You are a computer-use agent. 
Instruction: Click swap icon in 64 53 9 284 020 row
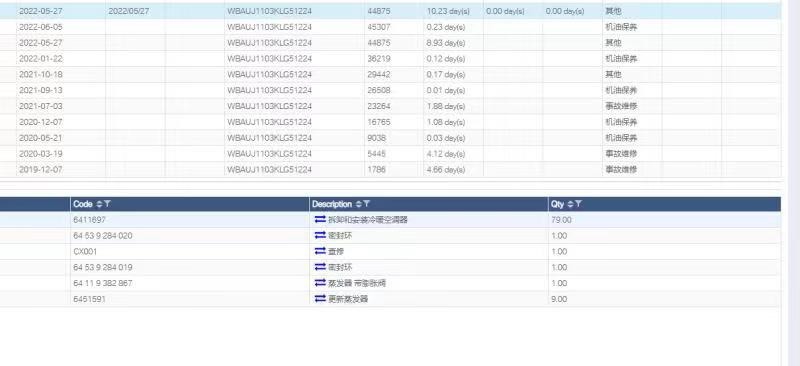[320, 235]
